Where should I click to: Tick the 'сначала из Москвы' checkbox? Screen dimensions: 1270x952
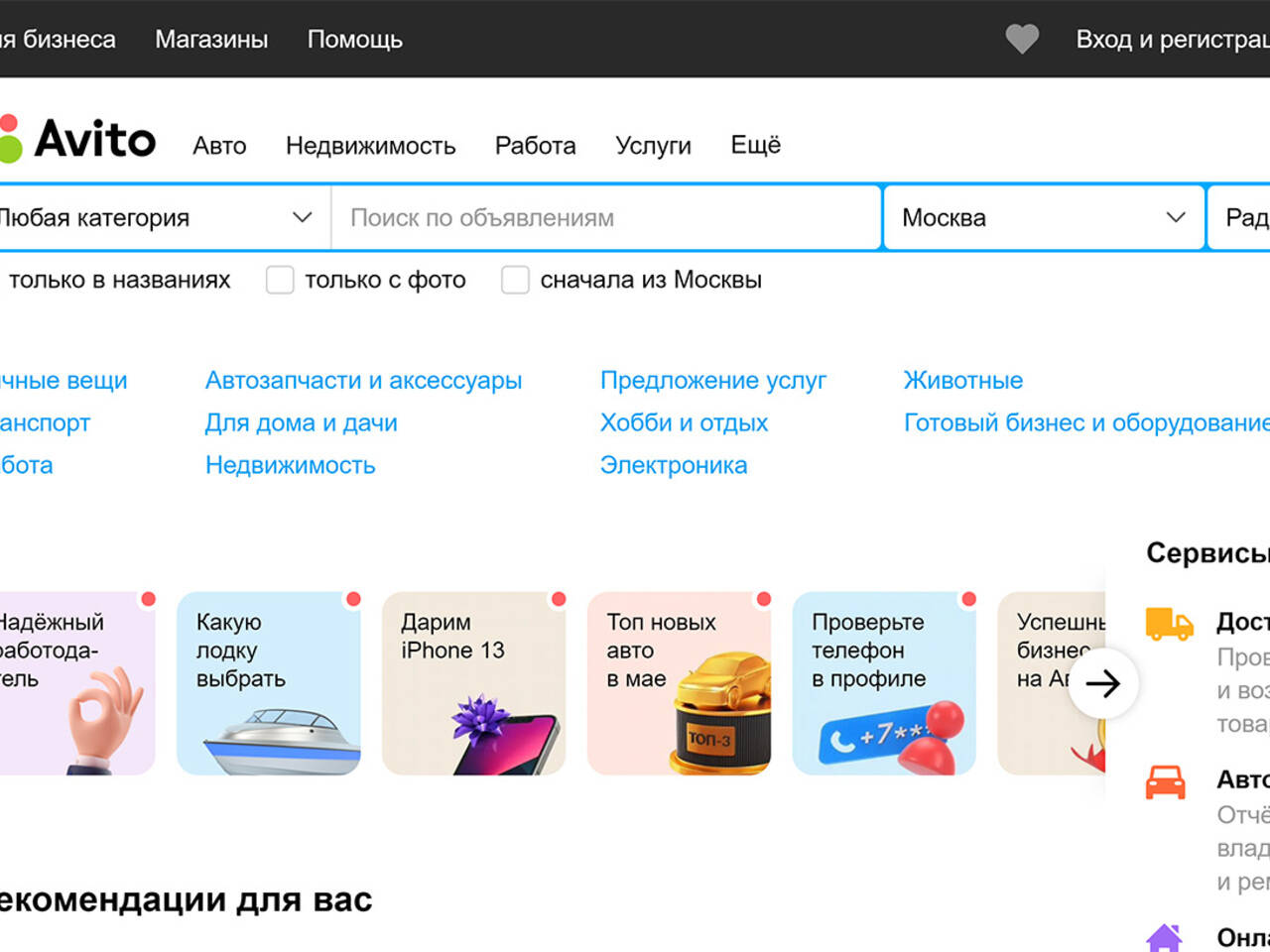tap(515, 280)
